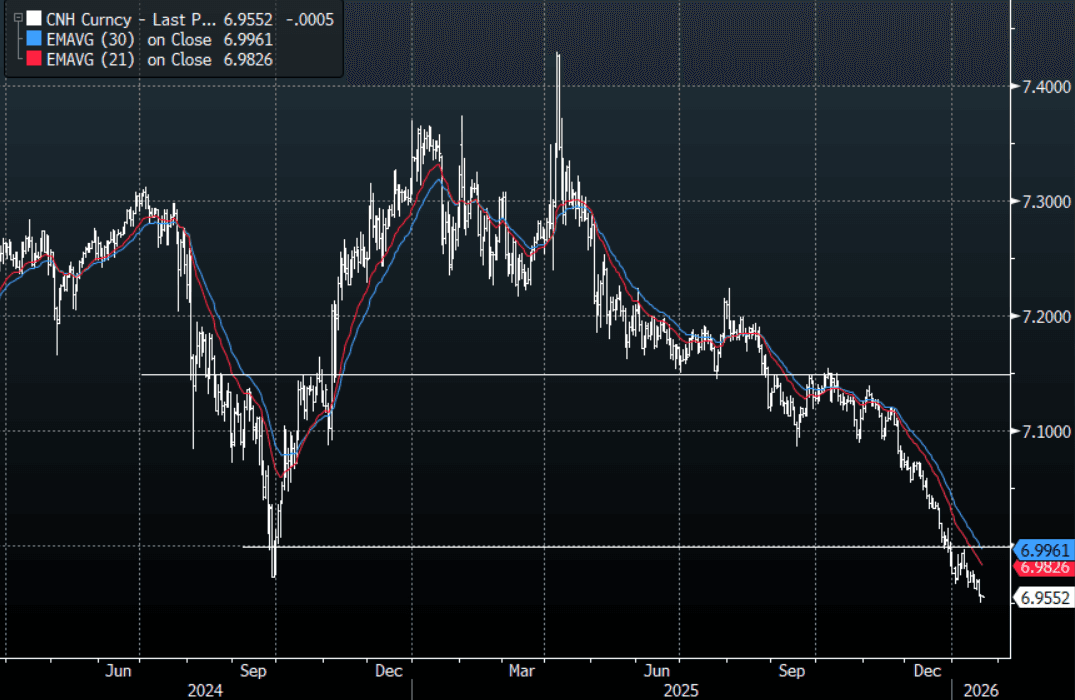Click the 2026 year label on time axis

tap(980, 690)
